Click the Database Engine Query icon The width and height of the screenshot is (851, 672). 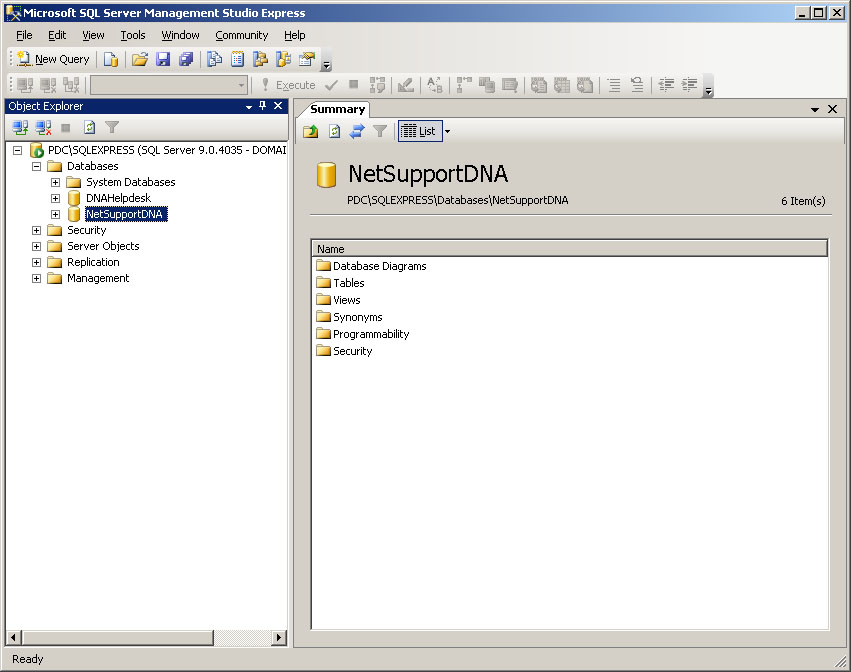111,59
